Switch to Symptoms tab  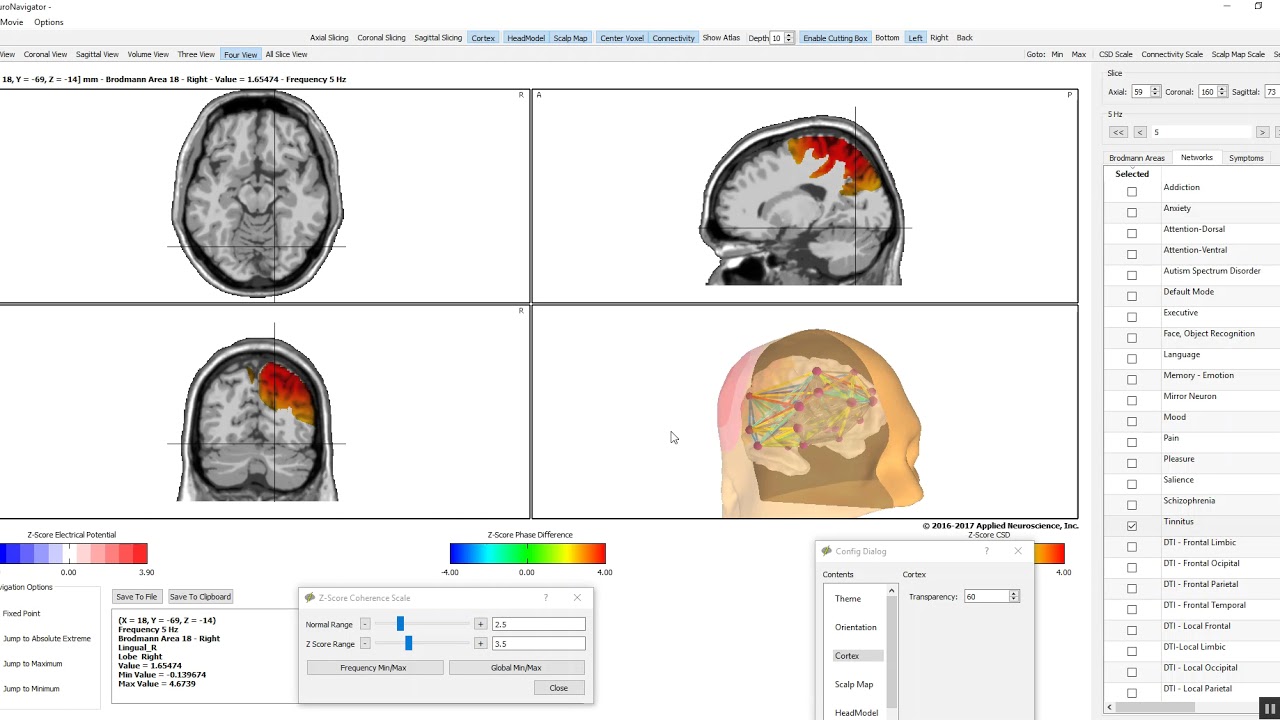coord(1246,158)
